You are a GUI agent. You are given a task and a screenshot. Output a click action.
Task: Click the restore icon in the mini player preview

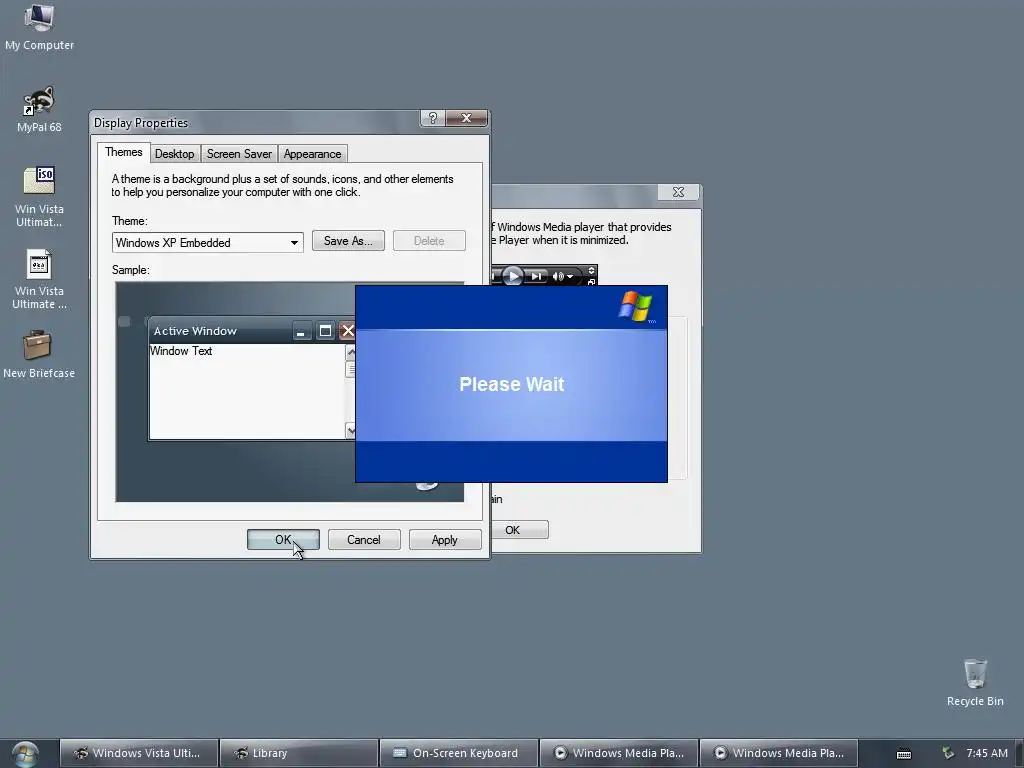591,281
